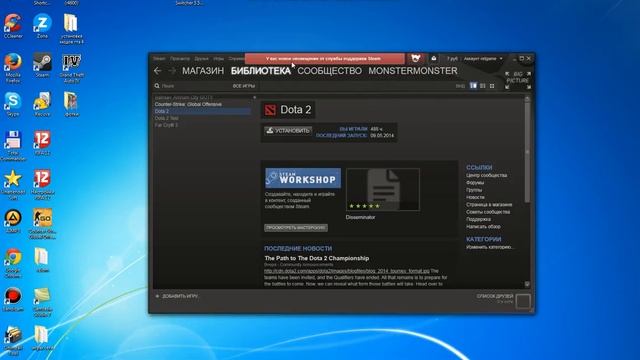The height and width of the screenshot is (360, 640).
Task: Open the Новости link
Action: 475,198
